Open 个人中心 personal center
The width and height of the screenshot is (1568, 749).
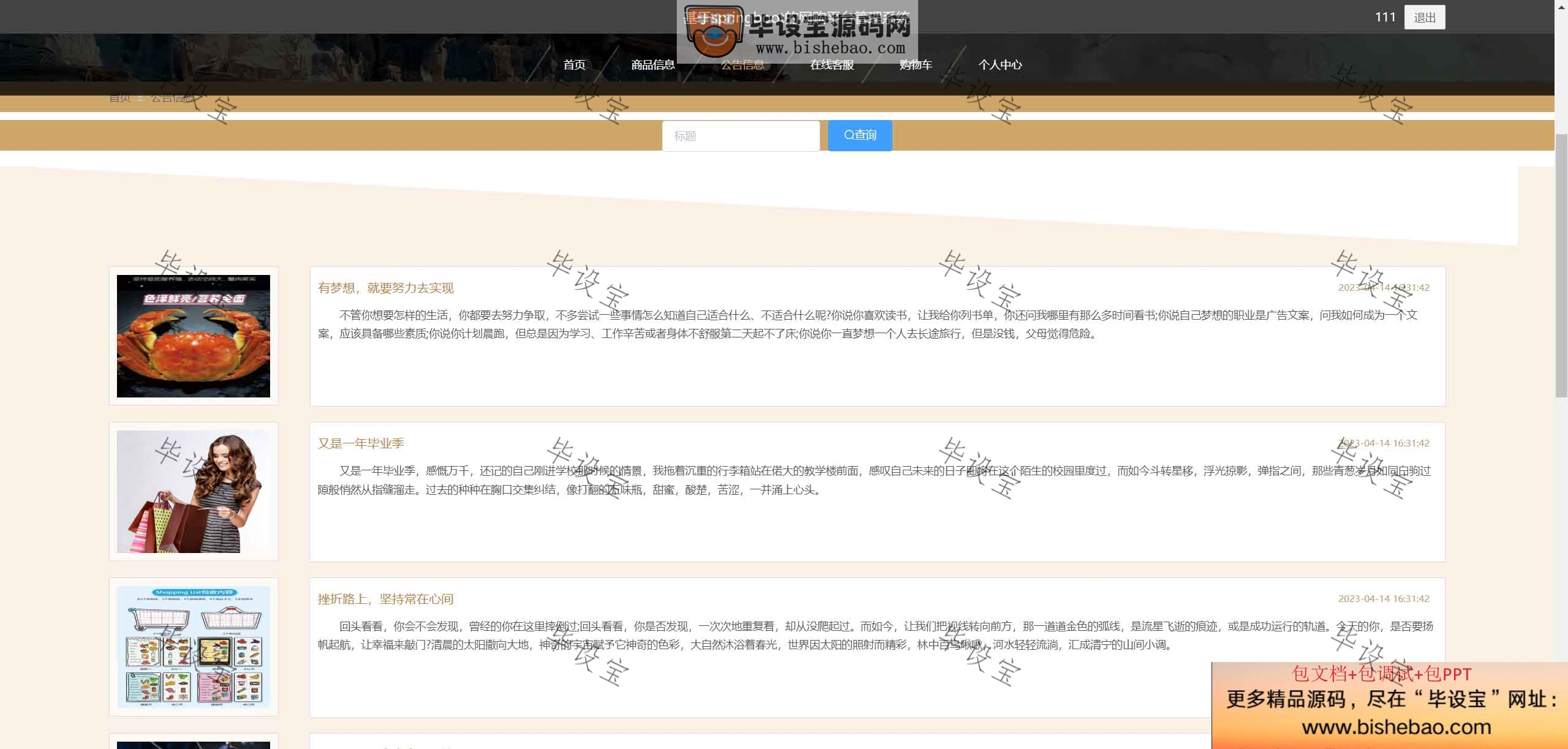1000,65
